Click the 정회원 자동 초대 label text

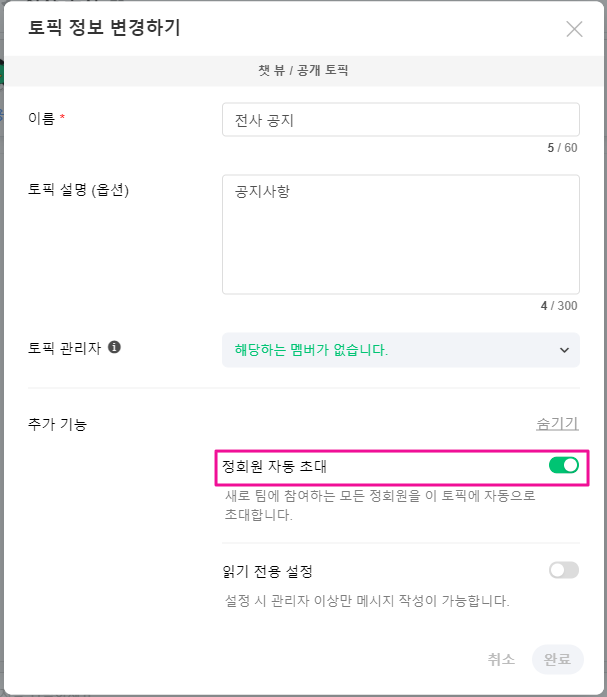point(274,466)
